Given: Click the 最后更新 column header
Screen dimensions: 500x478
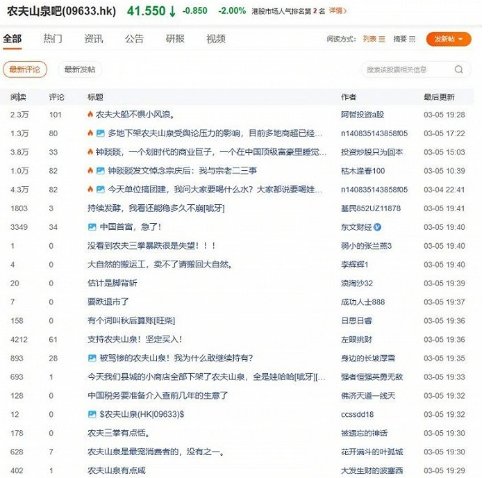Looking at the screenshot, I should click(439, 97).
